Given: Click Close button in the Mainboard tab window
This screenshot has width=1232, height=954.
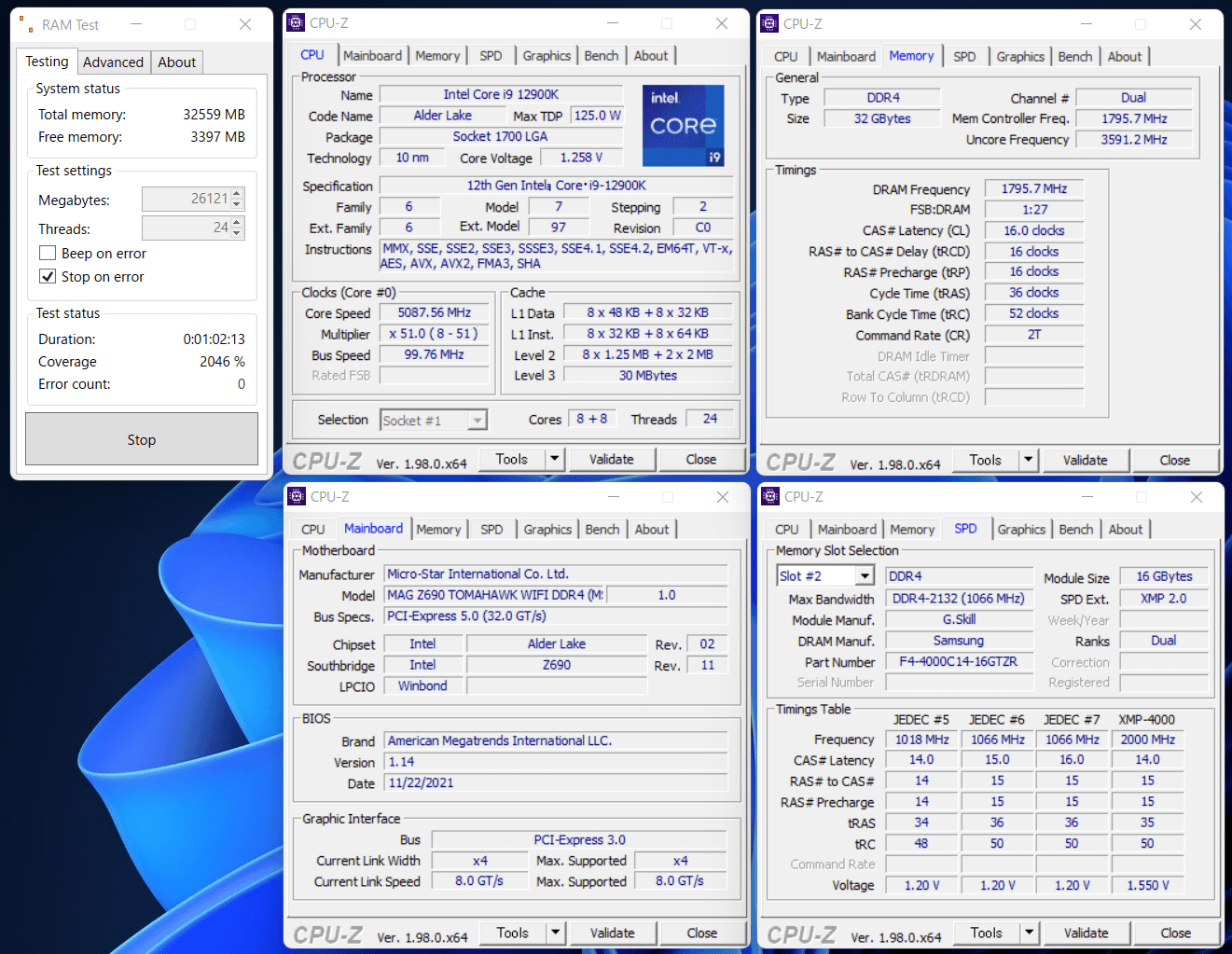Looking at the screenshot, I should click(x=702, y=933).
